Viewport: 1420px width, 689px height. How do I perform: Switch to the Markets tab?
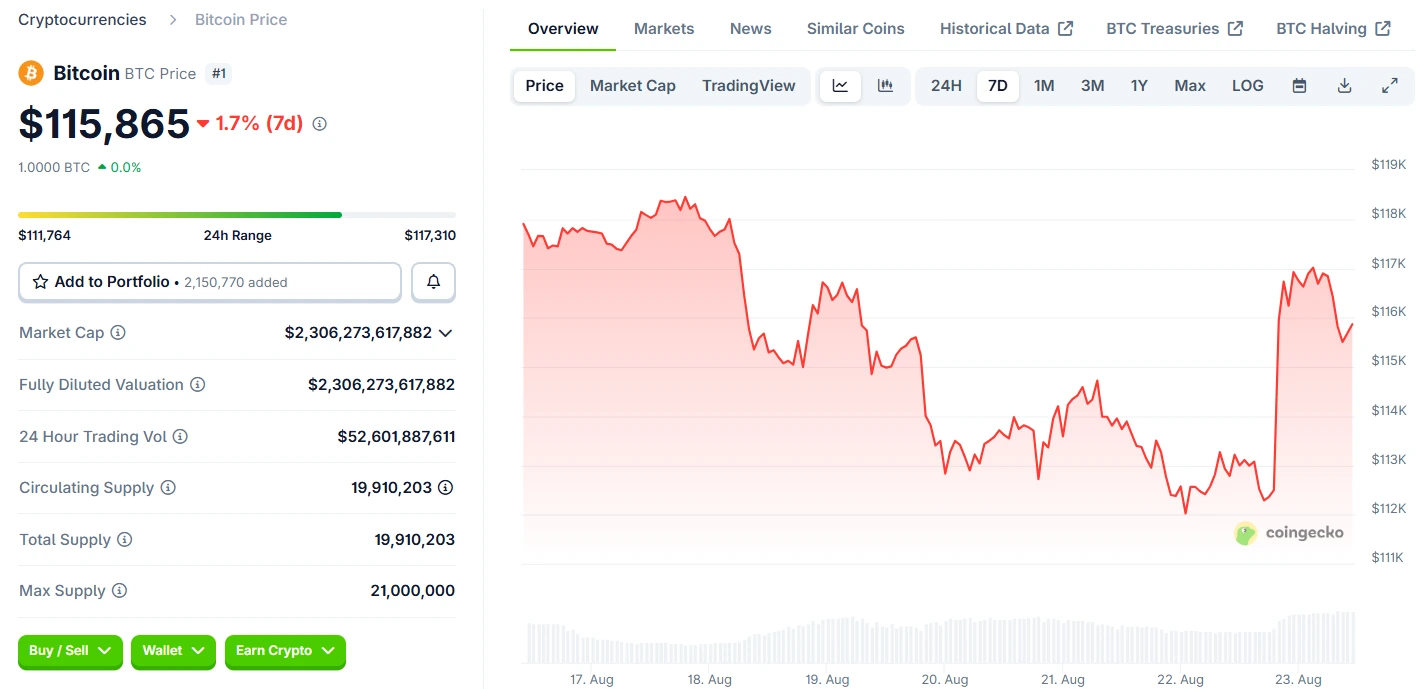(663, 28)
